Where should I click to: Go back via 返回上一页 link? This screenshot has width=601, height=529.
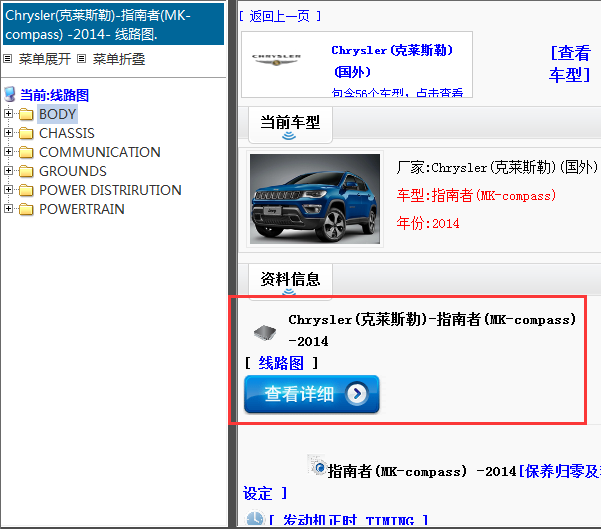279,16
